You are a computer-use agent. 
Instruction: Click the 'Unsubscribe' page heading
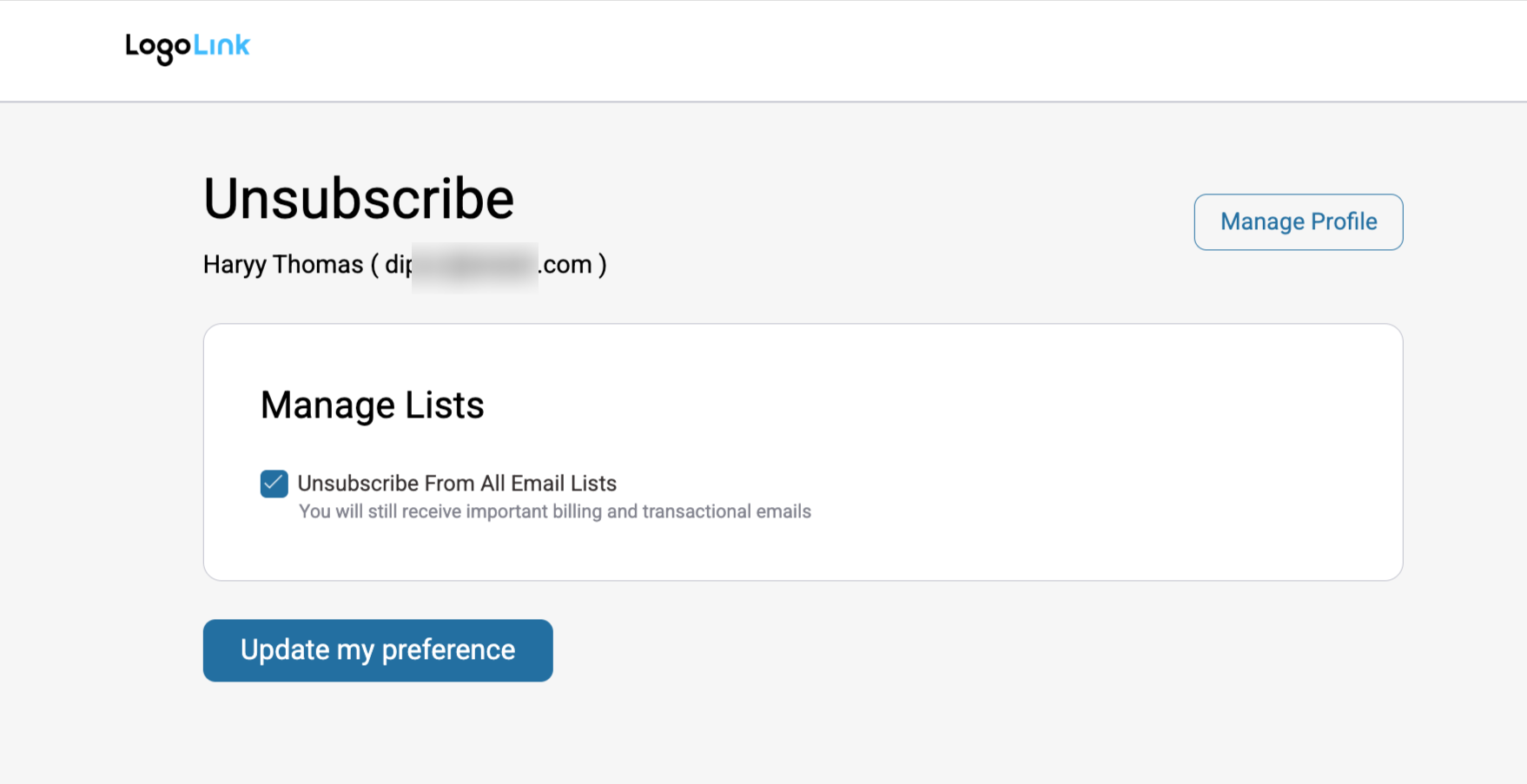coord(358,198)
